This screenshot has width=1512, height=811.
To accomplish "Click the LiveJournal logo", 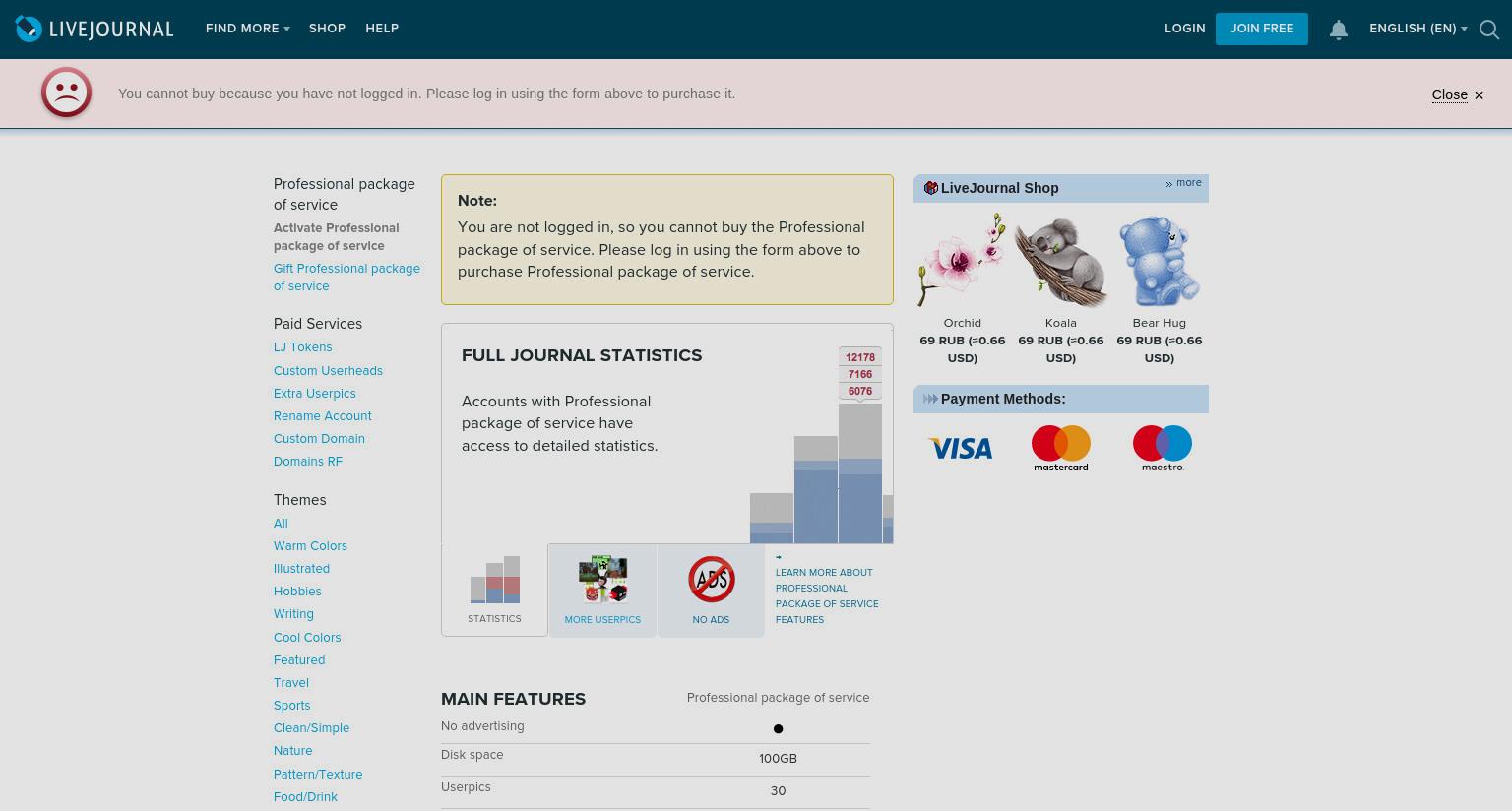I will [94, 29].
